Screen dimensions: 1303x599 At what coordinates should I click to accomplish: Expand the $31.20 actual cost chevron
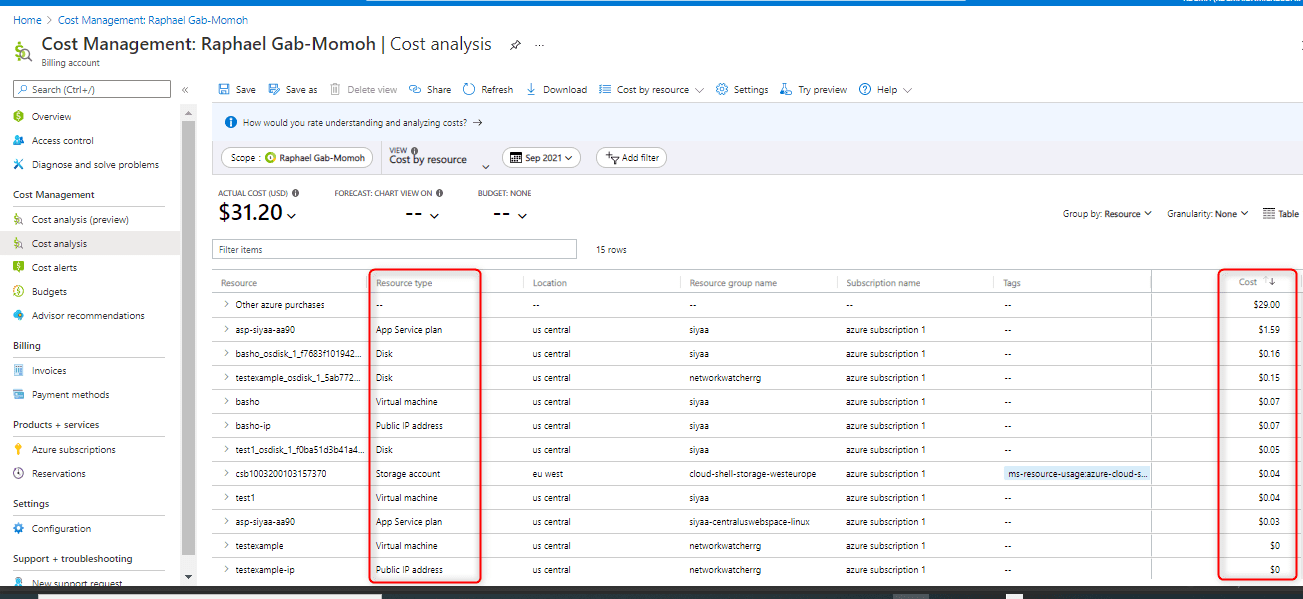pyautogui.click(x=291, y=215)
